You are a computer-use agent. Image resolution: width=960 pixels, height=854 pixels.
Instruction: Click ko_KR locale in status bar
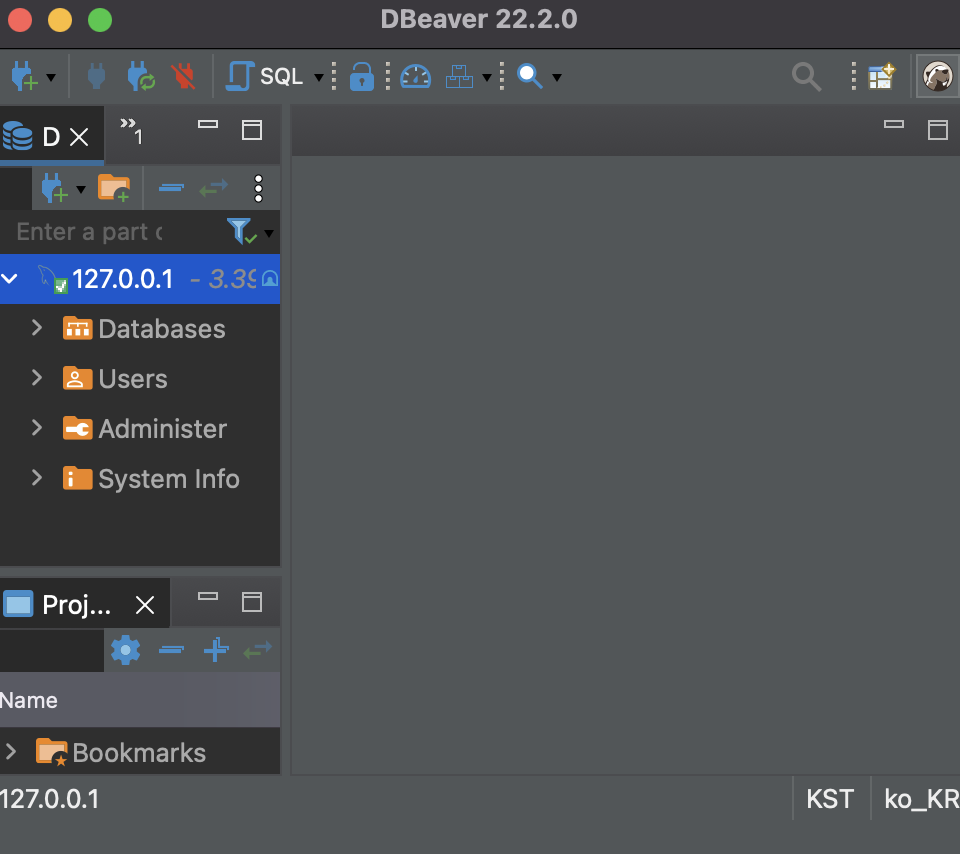point(921,799)
